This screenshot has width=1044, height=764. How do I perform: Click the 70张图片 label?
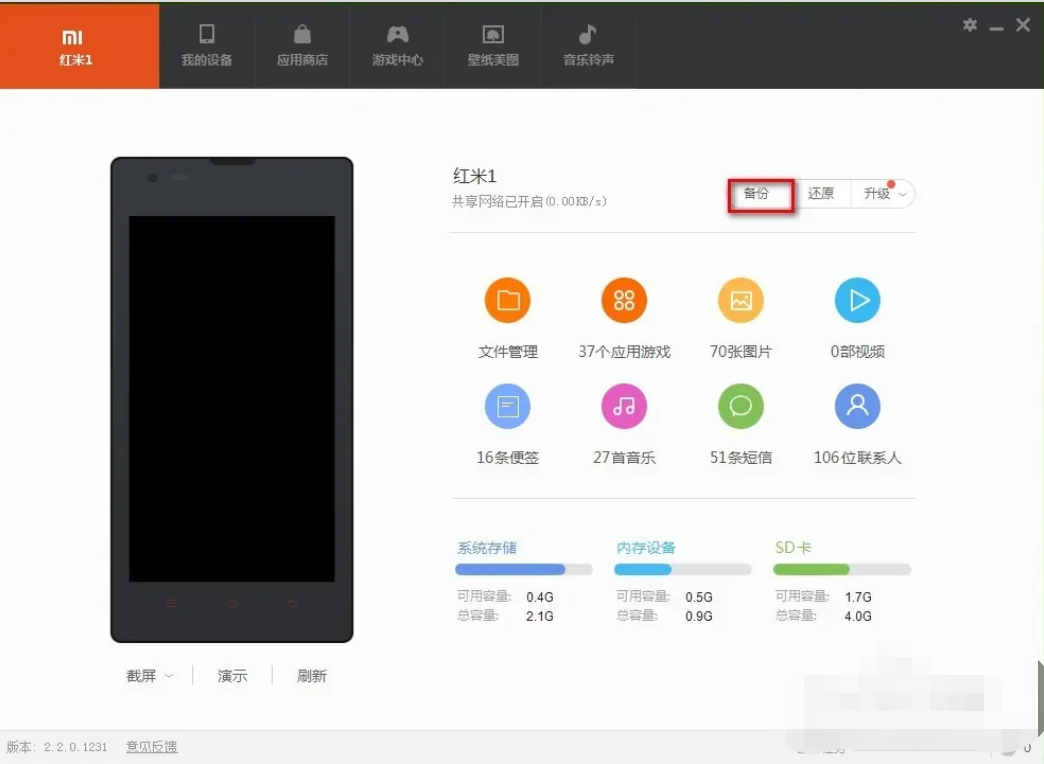click(x=740, y=352)
